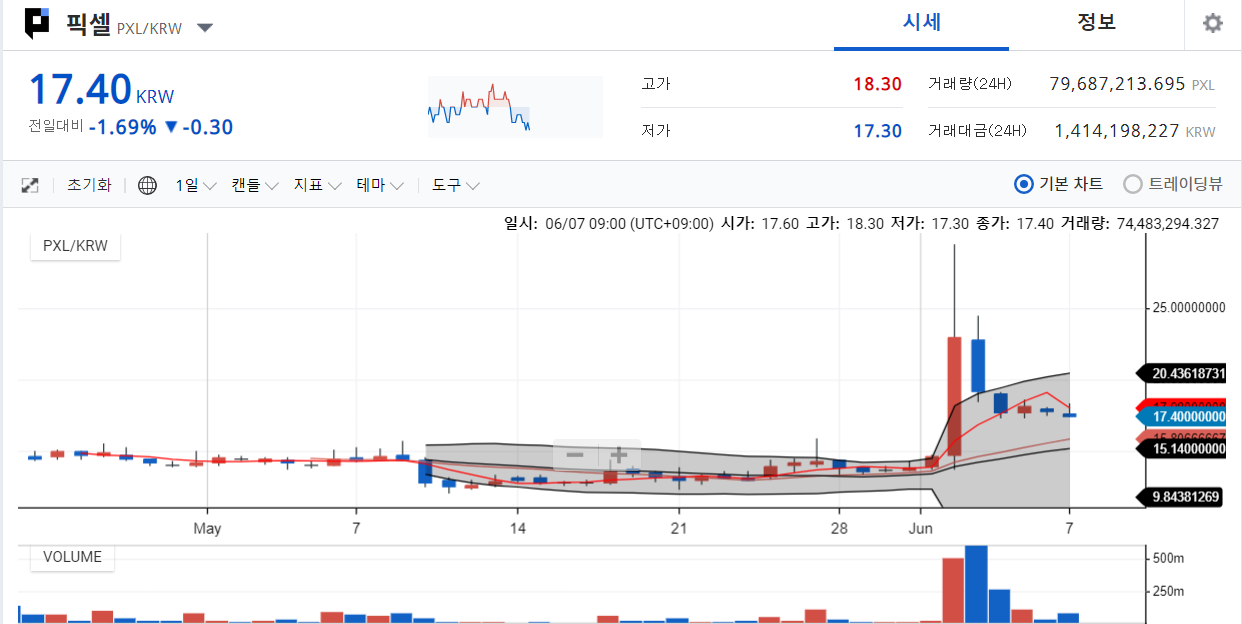Expand chart to fullscreen icon

pyautogui.click(x=30, y=185)
